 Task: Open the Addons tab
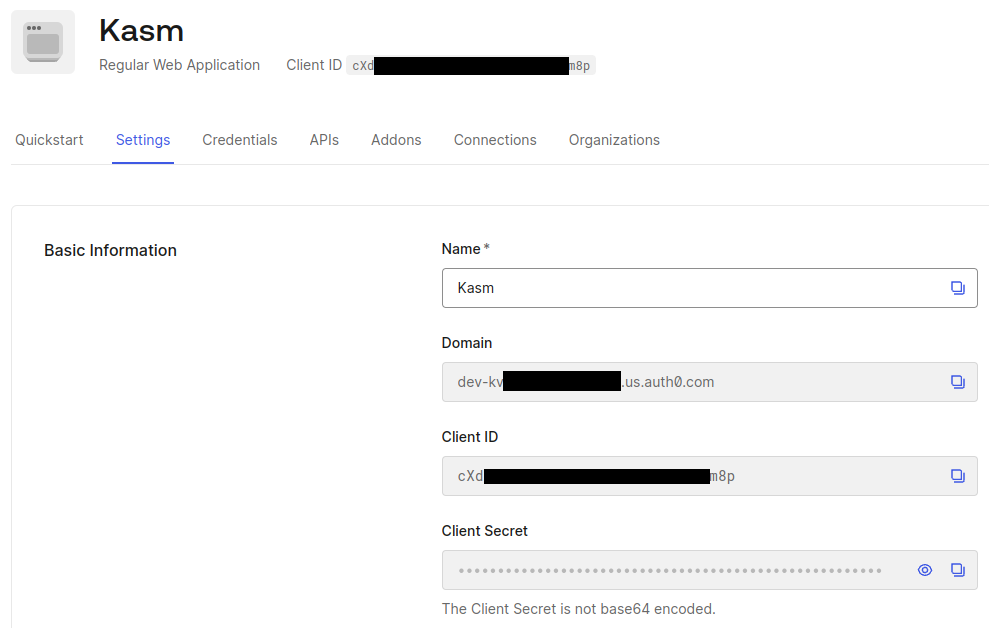point(396,140)
